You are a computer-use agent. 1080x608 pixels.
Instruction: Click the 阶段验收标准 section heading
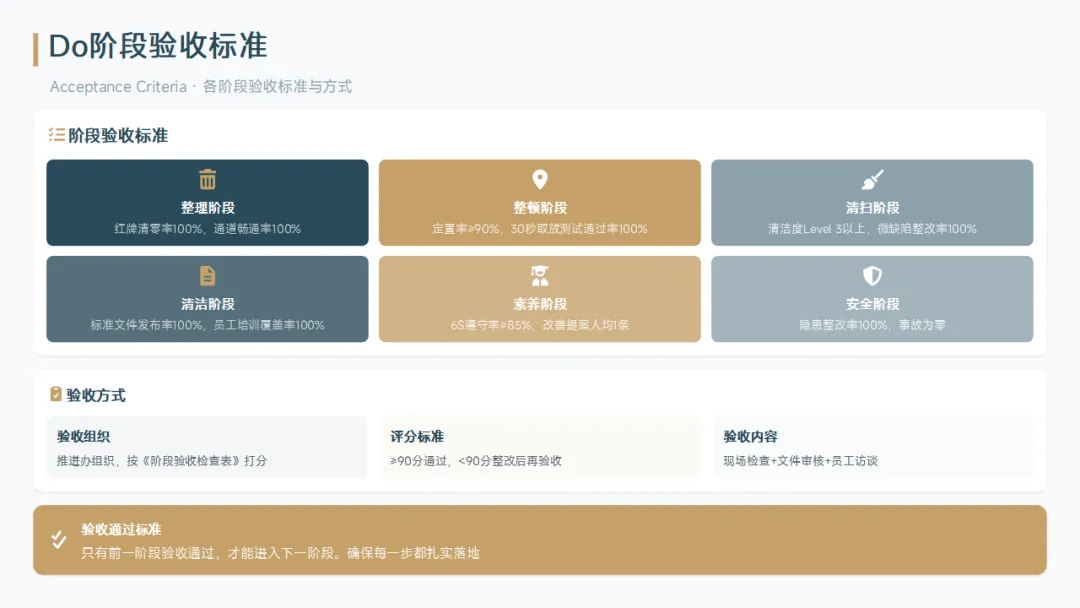[118, 136]
